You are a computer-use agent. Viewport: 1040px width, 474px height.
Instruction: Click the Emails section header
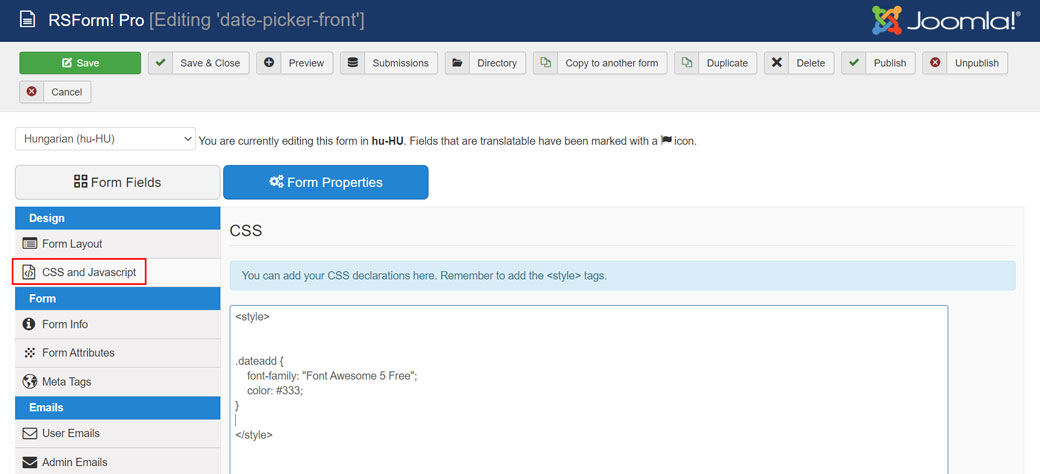click(x=117, y=408)
